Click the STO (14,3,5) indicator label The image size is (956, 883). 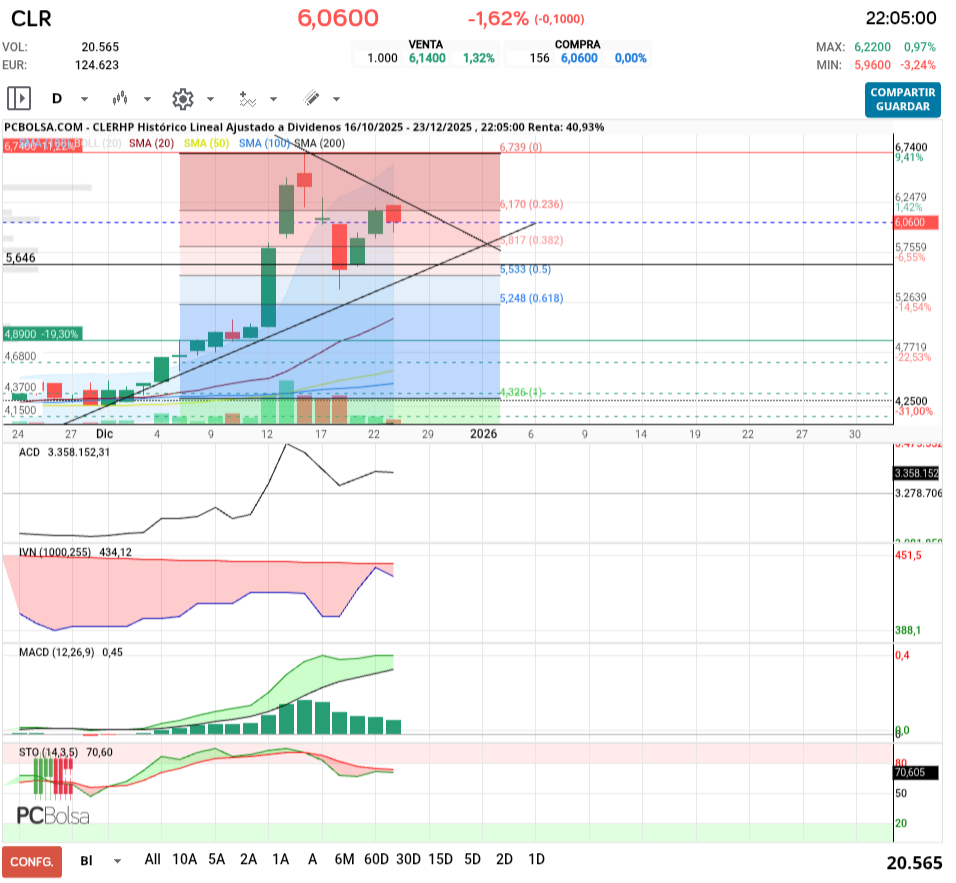(x=48, y=752)
